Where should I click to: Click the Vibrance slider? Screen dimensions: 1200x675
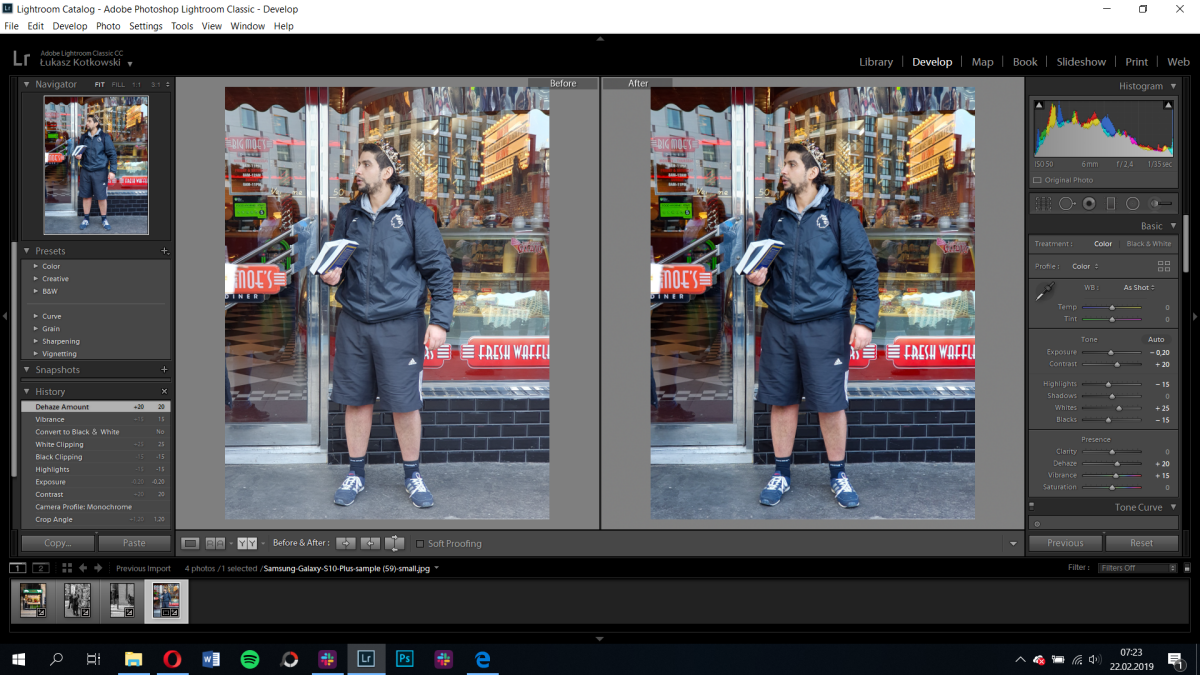pos(1111,476)
